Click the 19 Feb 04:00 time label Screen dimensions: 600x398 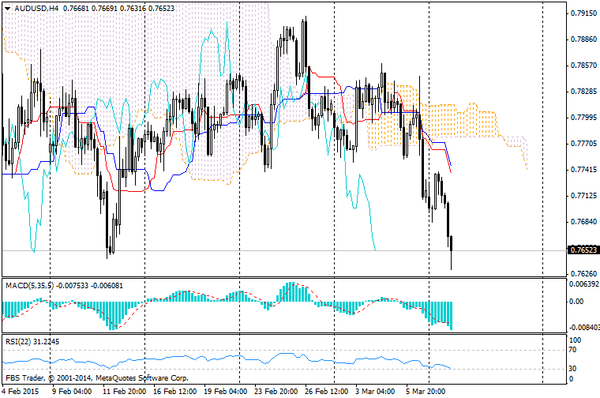click(225, 391)
